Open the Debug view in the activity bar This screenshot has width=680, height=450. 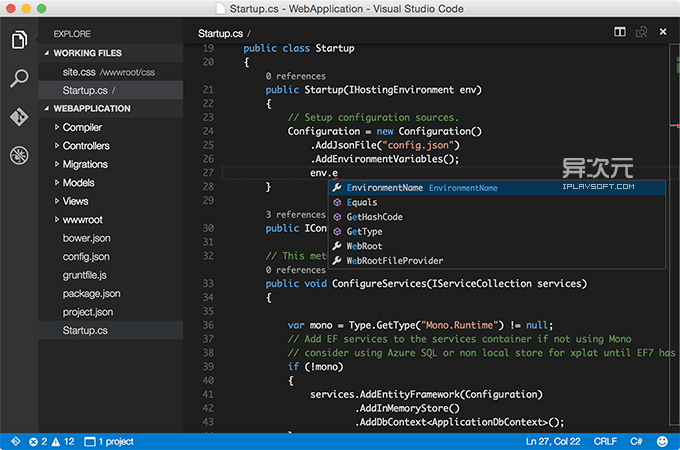pyautogui.click(x=19, y=155)
